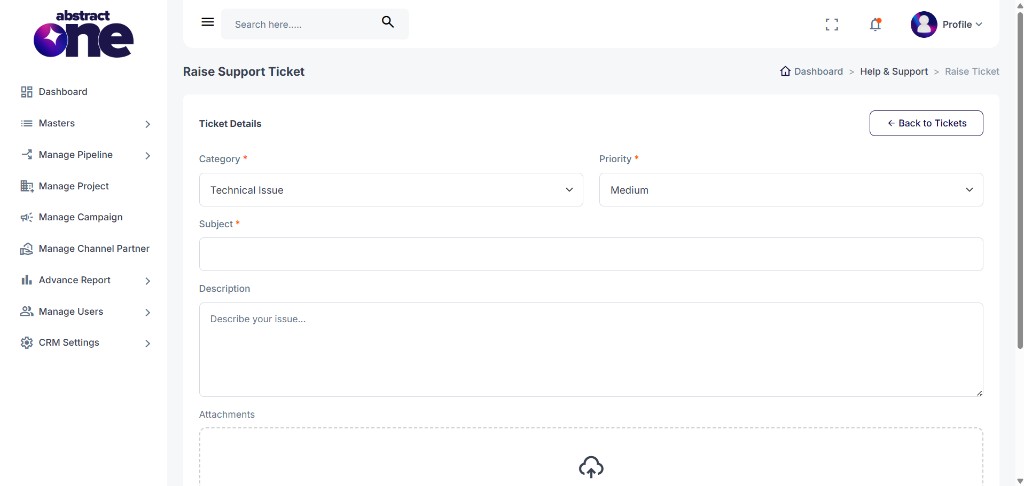Click the Manage Pipeline label
The image size is (1024, 486).
[x=75, y=155]
